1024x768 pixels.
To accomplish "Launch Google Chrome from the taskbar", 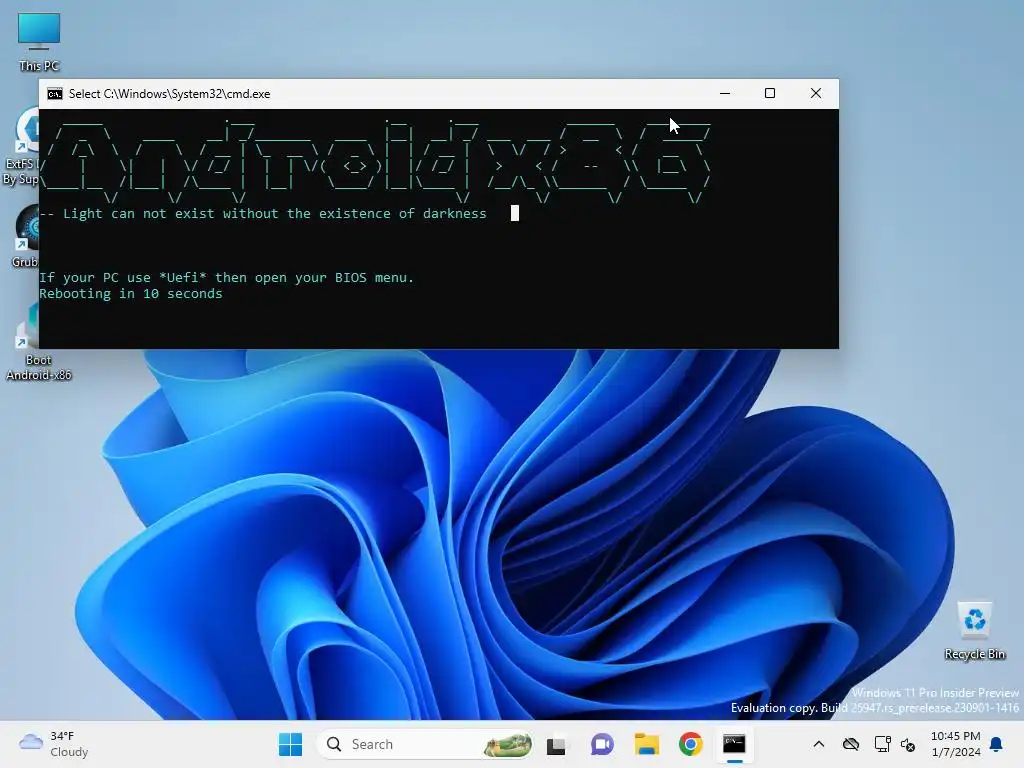I will (690, 744).
